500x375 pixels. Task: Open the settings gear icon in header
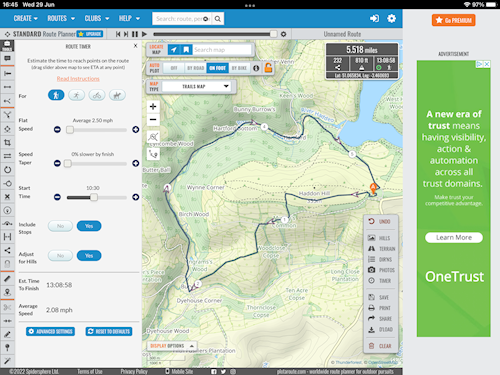pos(391,19)
